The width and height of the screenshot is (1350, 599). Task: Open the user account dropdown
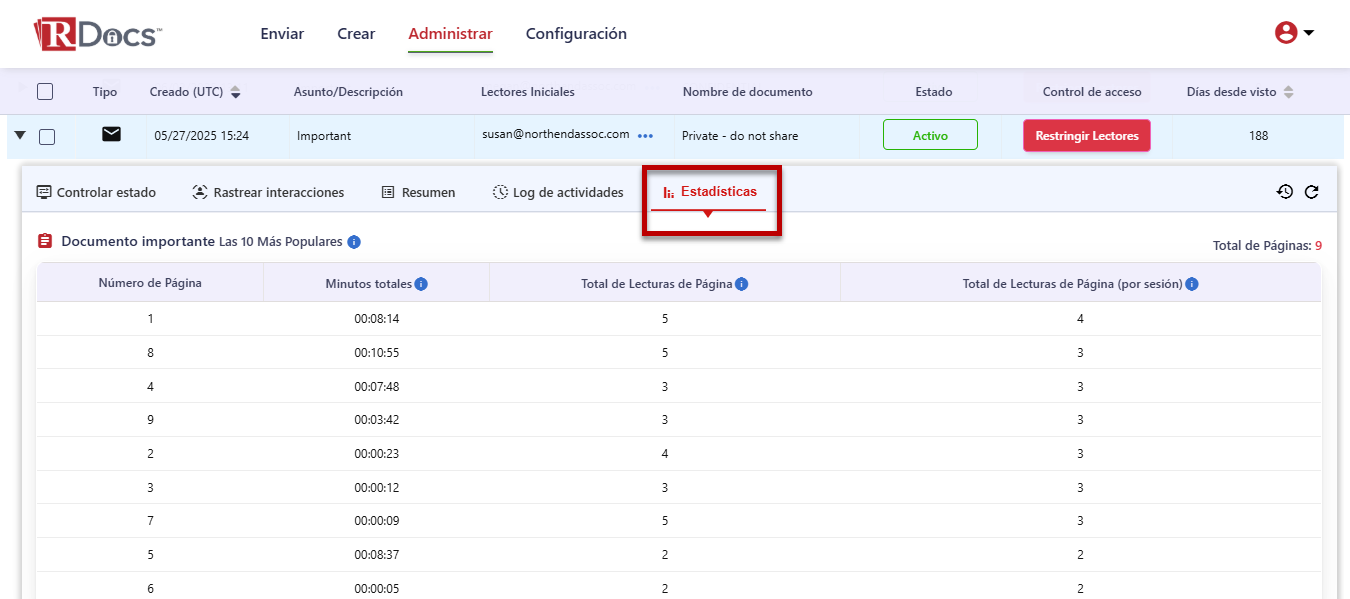coord(1294,33)
